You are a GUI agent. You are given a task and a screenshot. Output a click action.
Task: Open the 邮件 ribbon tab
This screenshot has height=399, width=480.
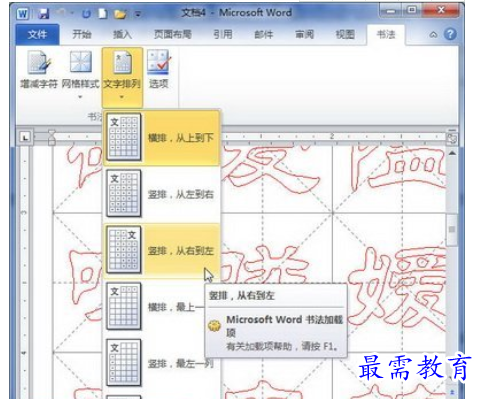click(x=263, y=34)
